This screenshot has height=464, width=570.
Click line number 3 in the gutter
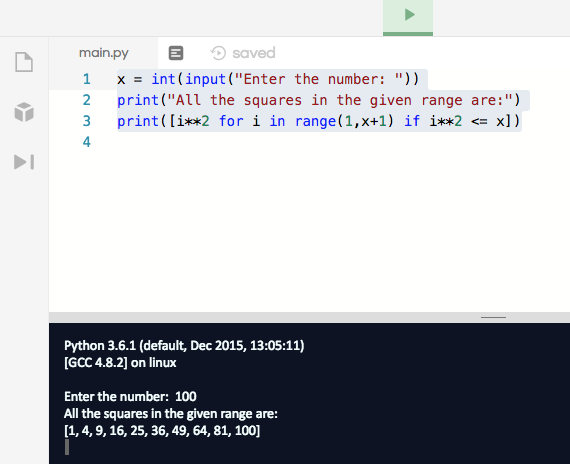[x=87, y=121]
